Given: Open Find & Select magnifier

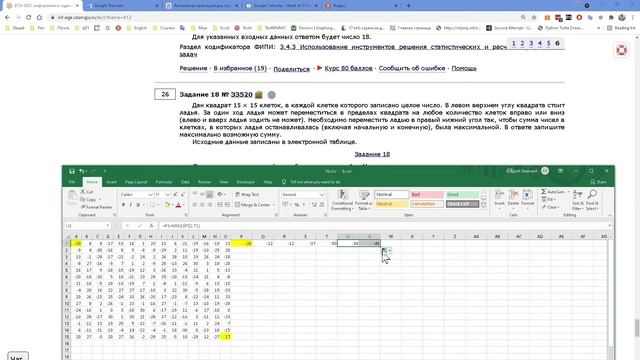Looking at the screenshot, I should (592, 200).
